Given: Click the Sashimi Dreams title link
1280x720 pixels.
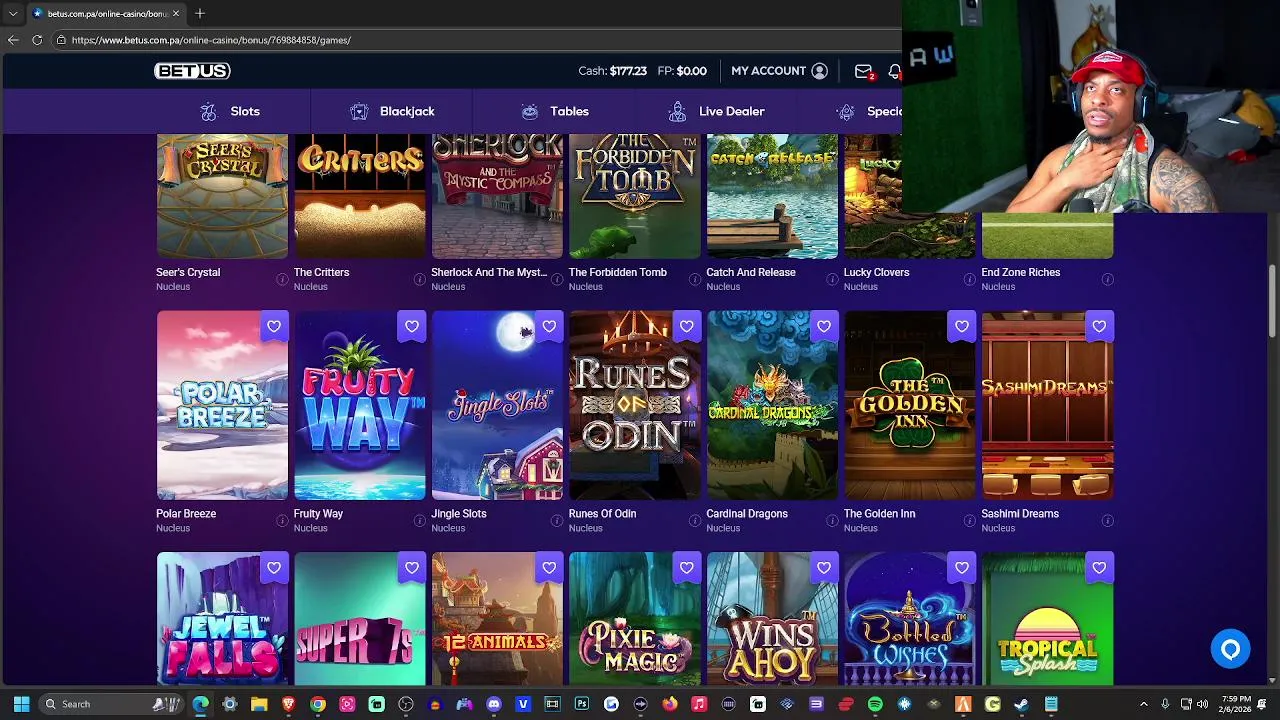Looking at the screenshot, I should pos(1020,514).
